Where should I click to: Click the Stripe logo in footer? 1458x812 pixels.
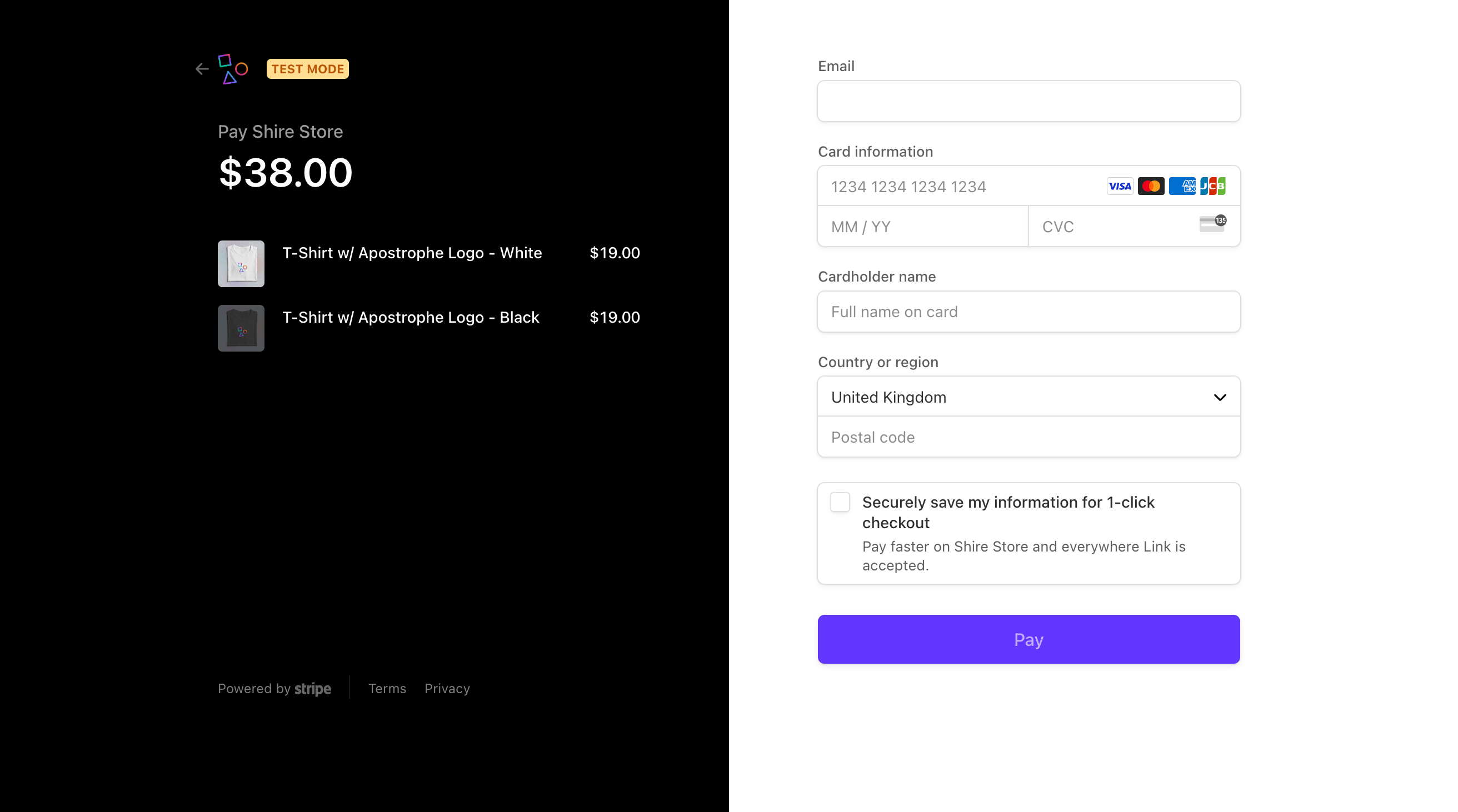[x=312, y=689]
